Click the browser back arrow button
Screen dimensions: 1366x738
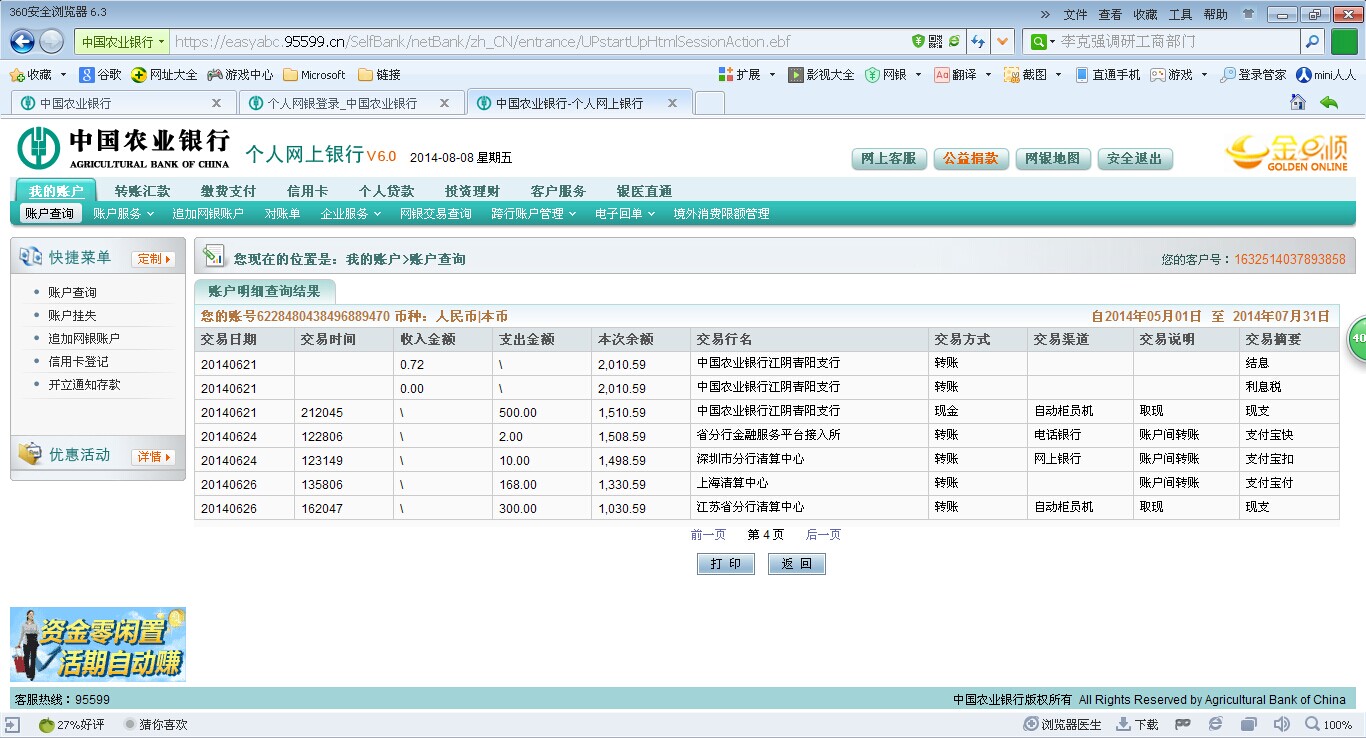(22, 42)
